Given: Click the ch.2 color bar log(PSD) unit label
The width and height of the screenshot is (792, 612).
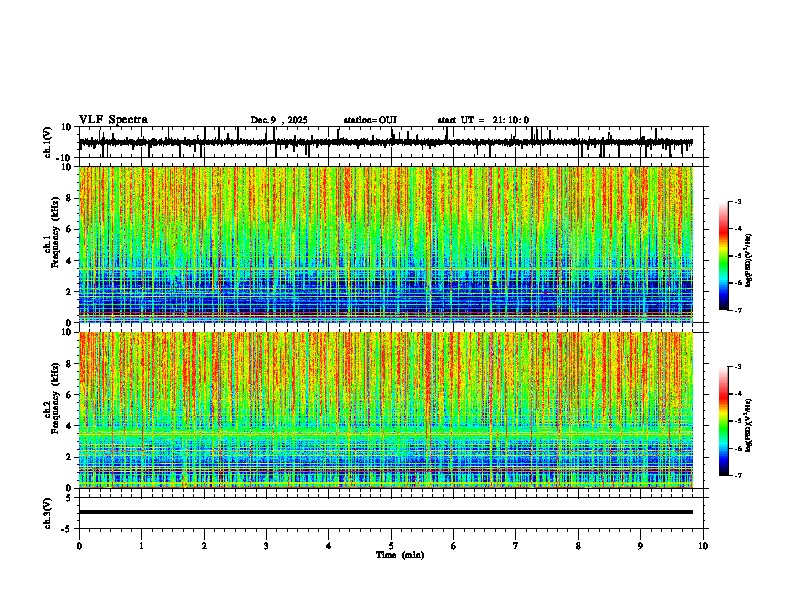Looking at the screenshot, I should click(749, 425).
